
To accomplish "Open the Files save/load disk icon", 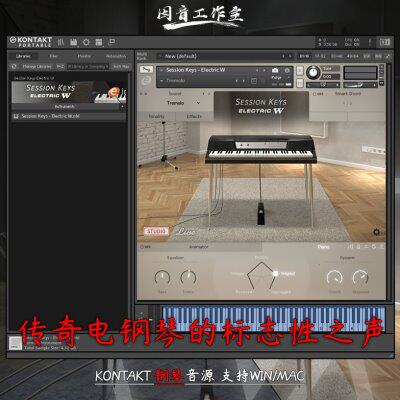I will point(74,42).
